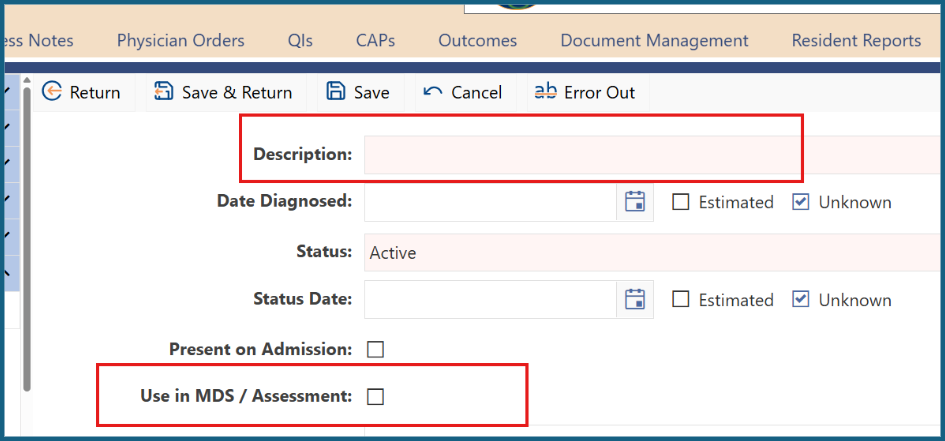
Task: Click the Cancel undo arrow icon
Action: point(433,92)
